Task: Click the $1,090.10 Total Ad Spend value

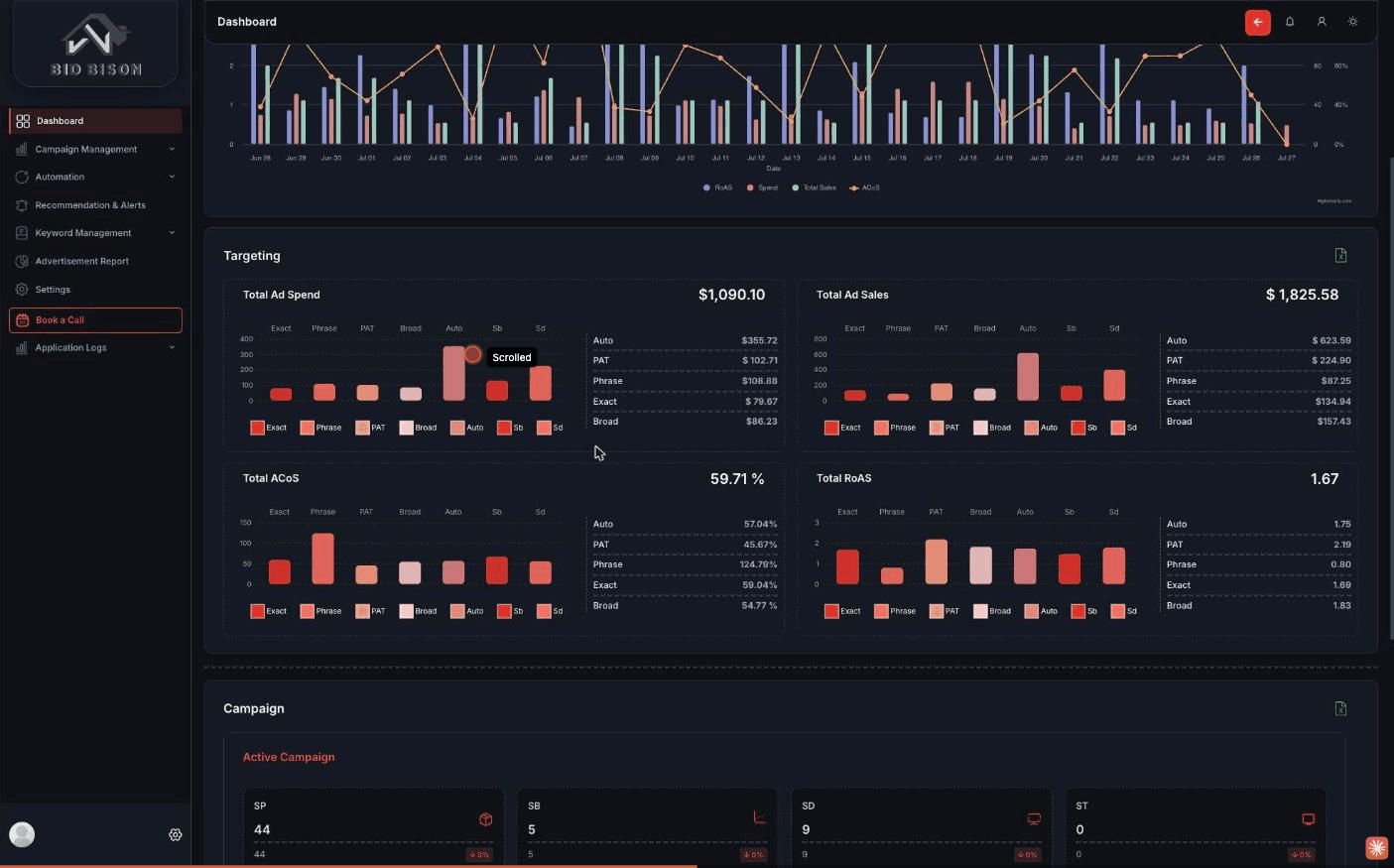Action: (x=731, y=295)
